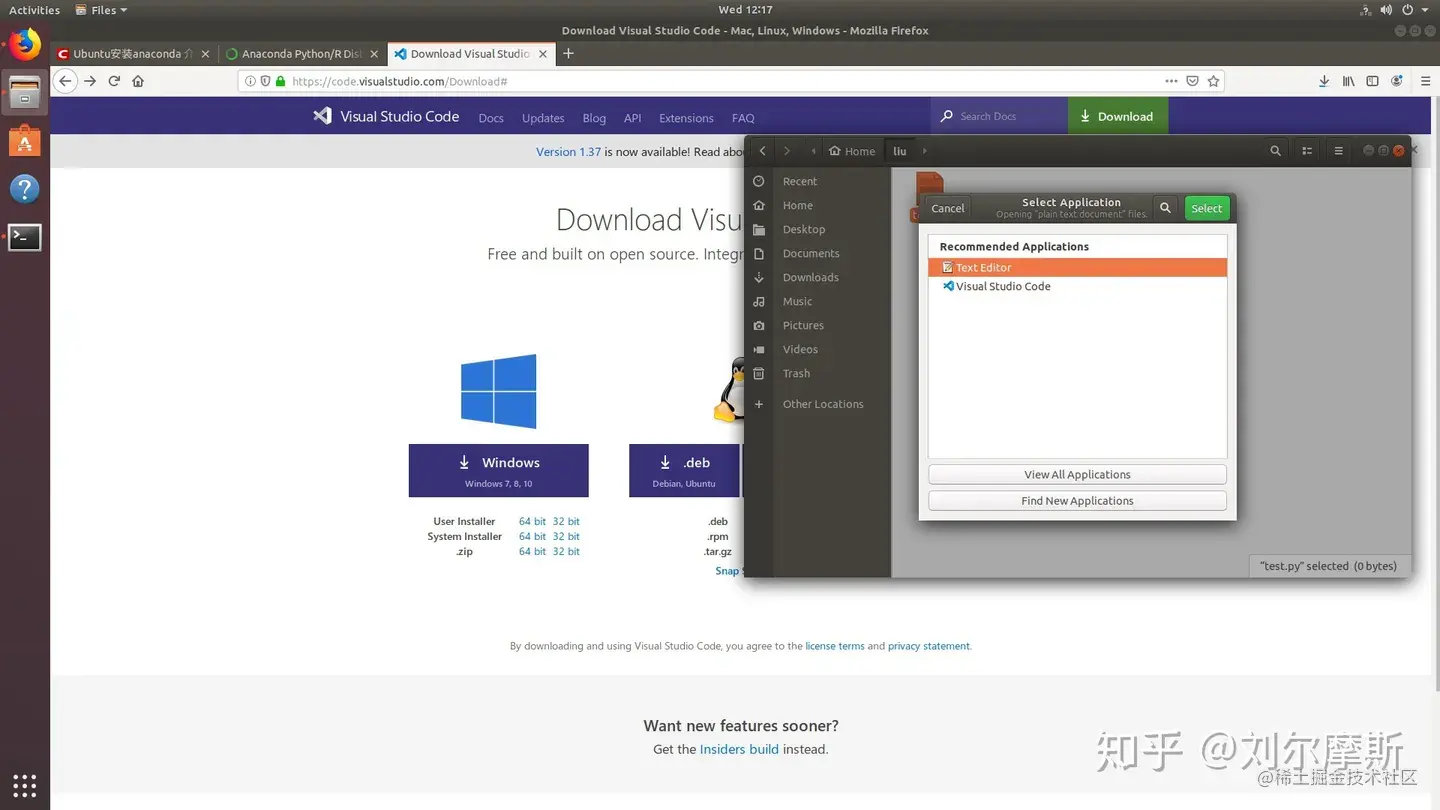
Task: Click Firefox address bar URL
Action: coord(399,81)
